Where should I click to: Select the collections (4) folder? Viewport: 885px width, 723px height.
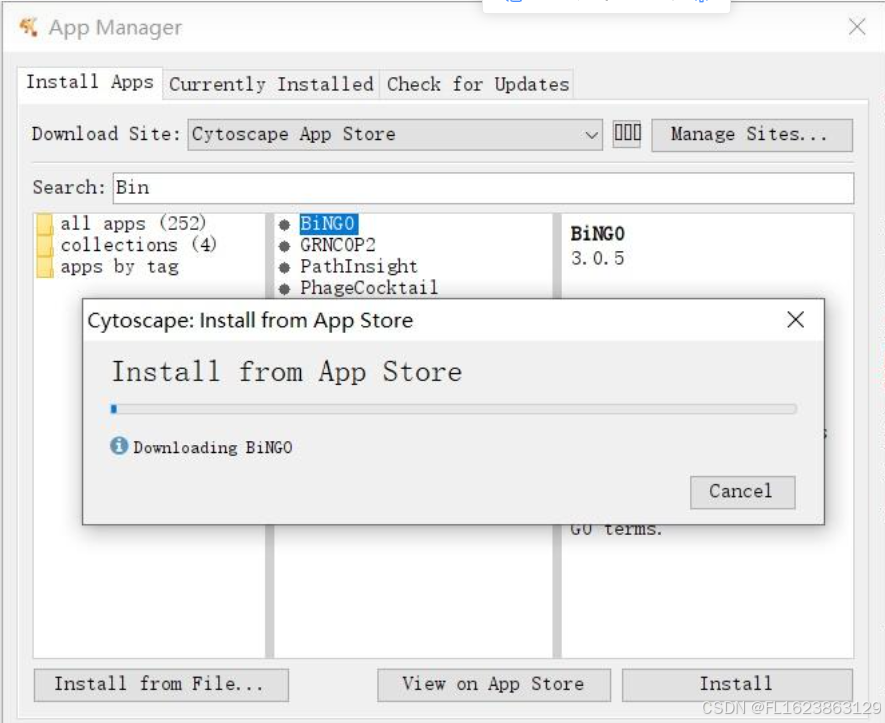138,245
